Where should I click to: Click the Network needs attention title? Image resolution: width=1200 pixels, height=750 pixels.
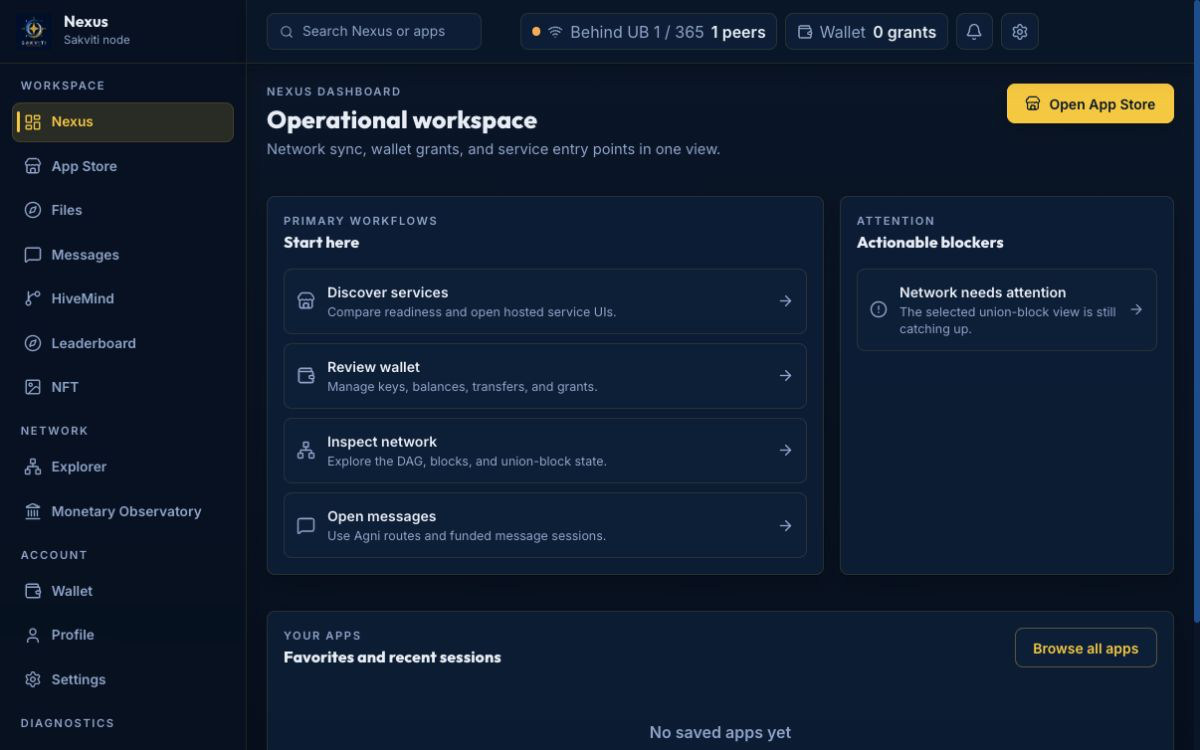(983, 293)
